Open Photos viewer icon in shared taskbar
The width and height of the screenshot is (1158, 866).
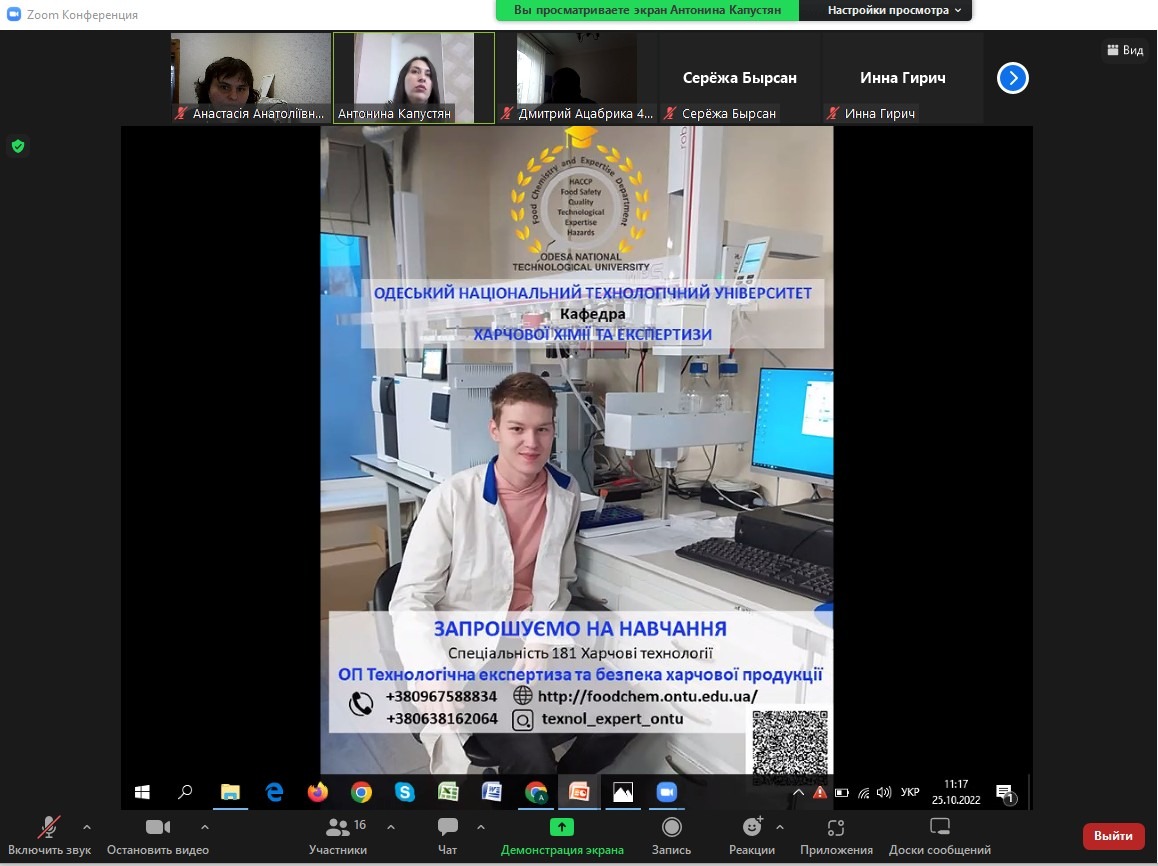coord(623,792)
